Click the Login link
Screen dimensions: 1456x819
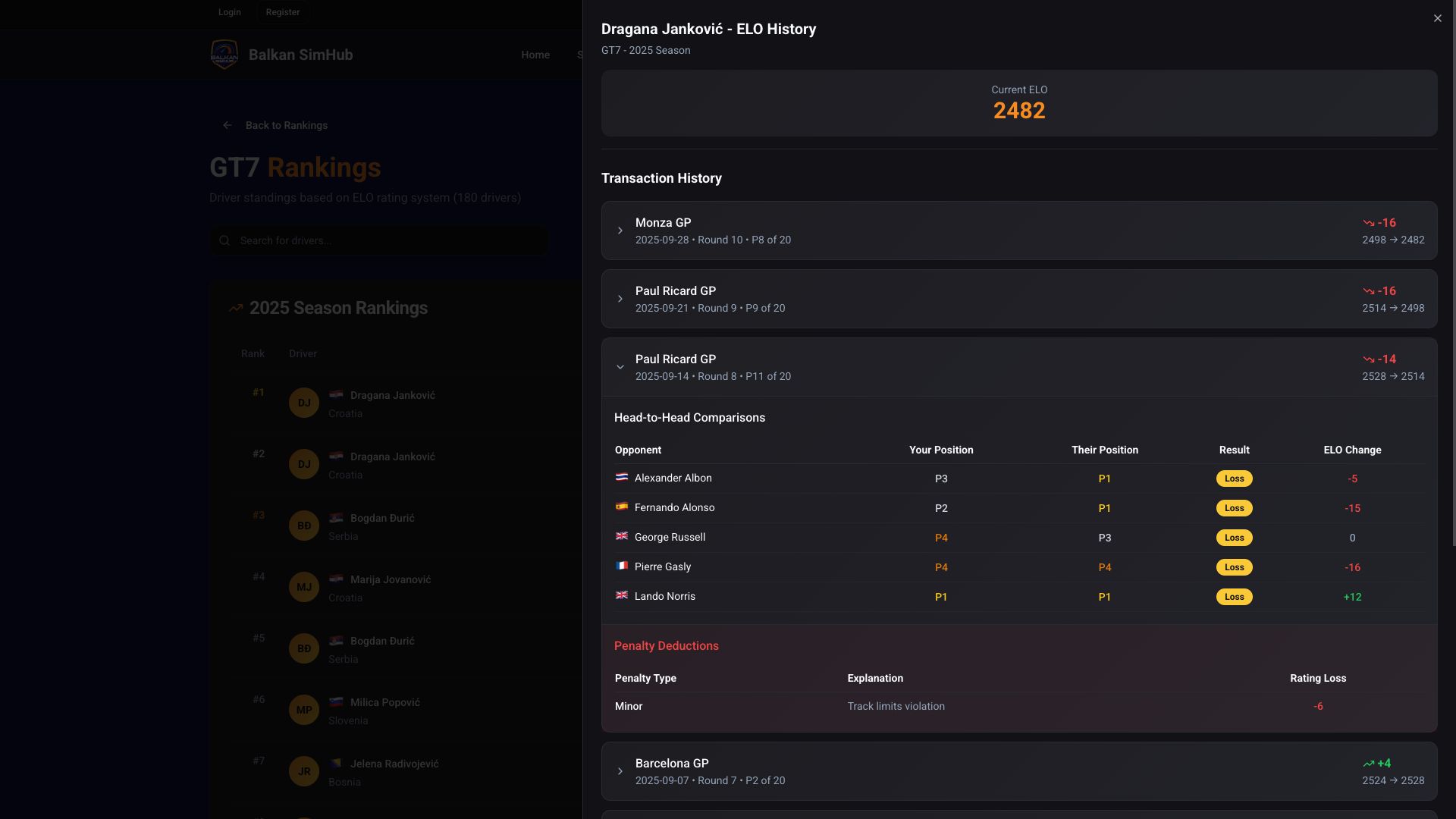[x=229, y=12]
